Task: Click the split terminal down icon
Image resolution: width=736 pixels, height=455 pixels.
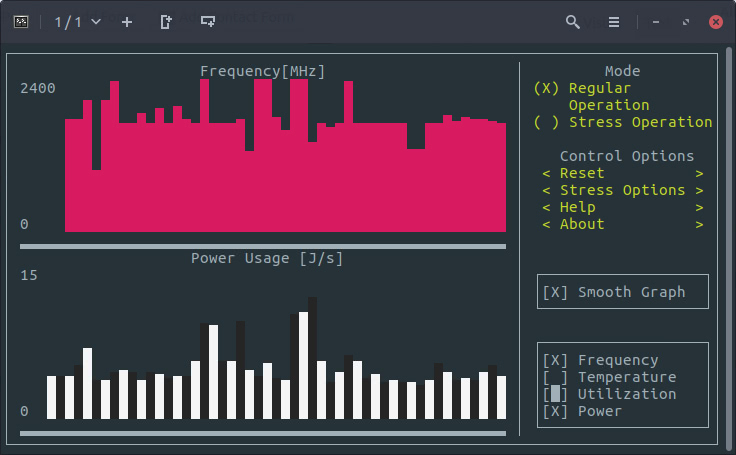Action: coord(208,21)
